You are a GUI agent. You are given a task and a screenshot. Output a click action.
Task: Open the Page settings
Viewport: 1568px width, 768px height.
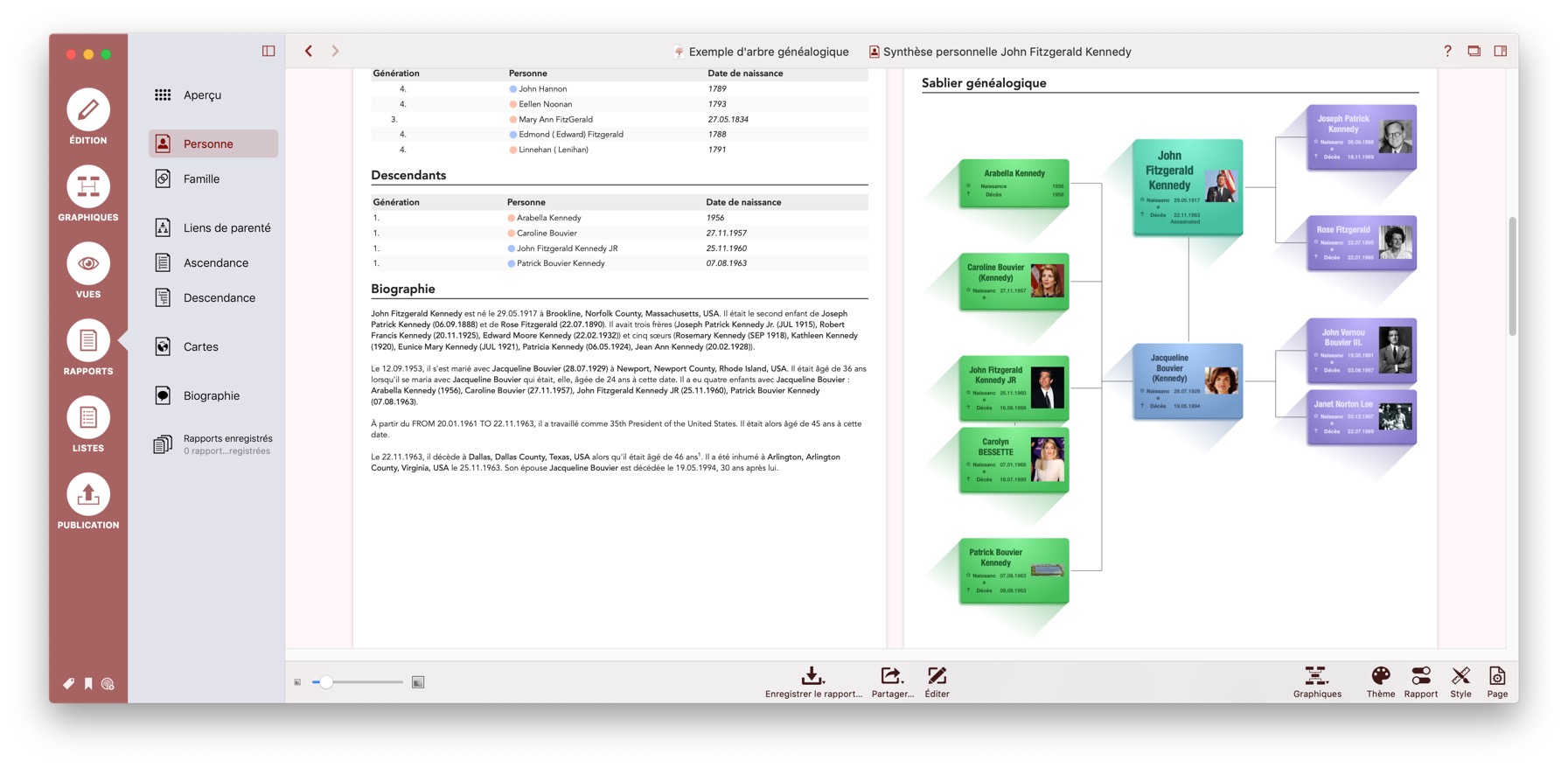click(x=1497, y=682)
